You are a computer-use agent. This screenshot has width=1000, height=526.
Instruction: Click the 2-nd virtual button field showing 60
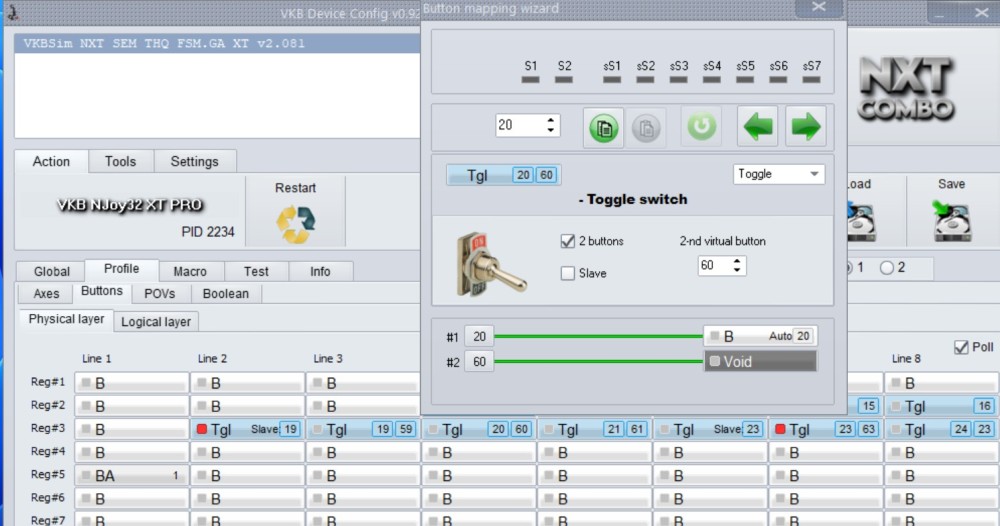(x=715, y=265)
